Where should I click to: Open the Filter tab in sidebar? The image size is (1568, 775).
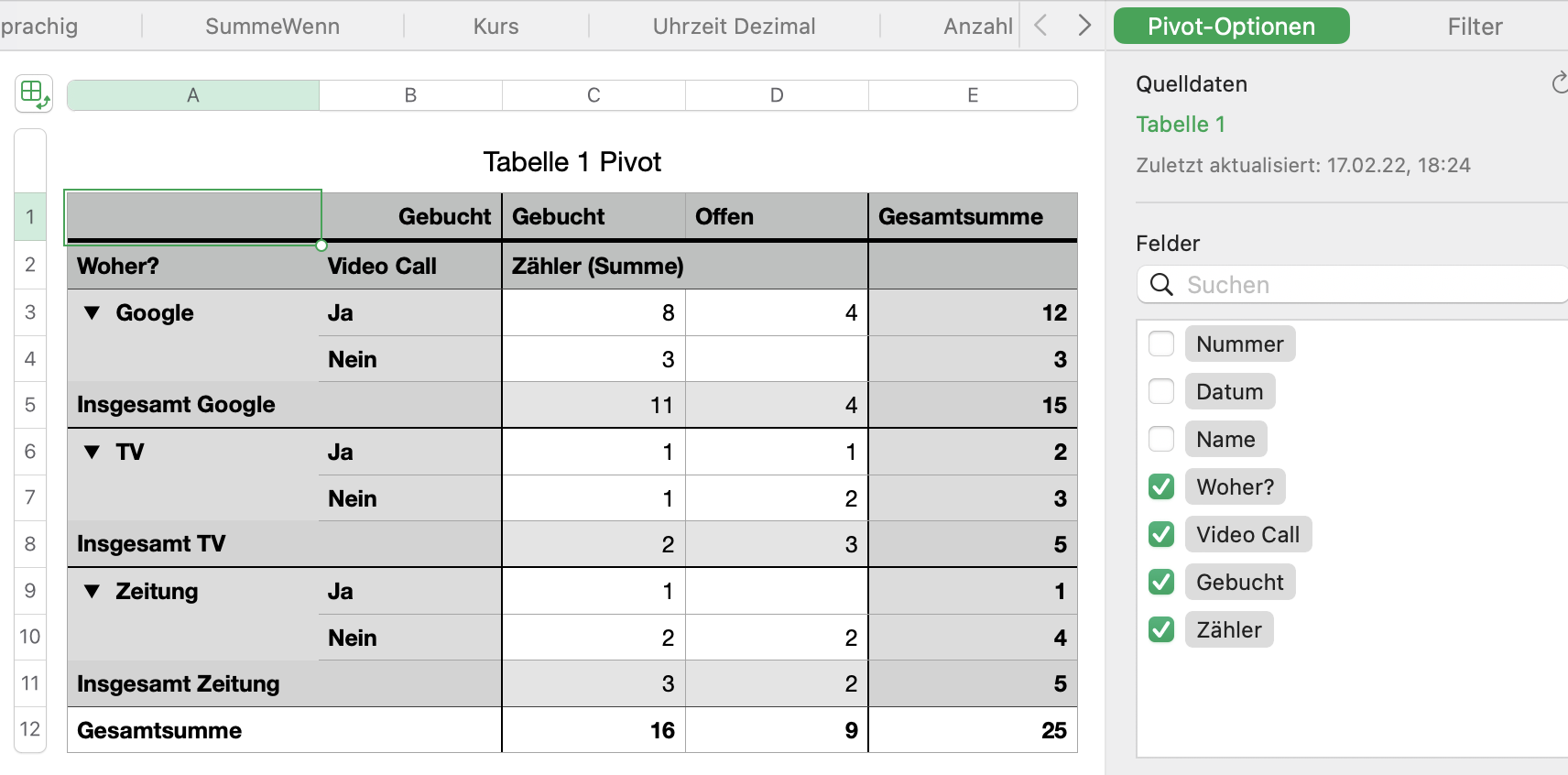coord(1475,27)
